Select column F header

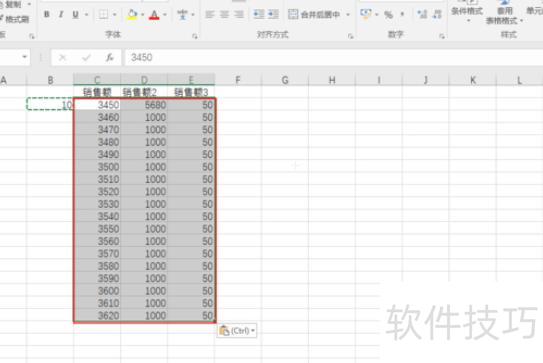coord(238,80)
